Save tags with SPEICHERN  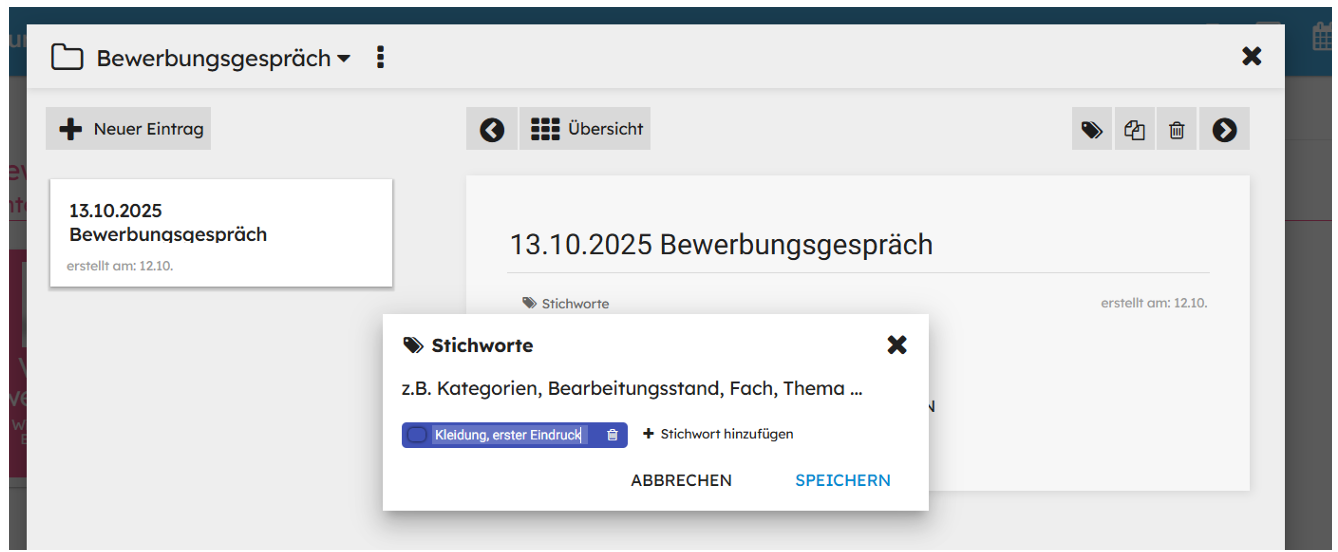click(842, 480)
